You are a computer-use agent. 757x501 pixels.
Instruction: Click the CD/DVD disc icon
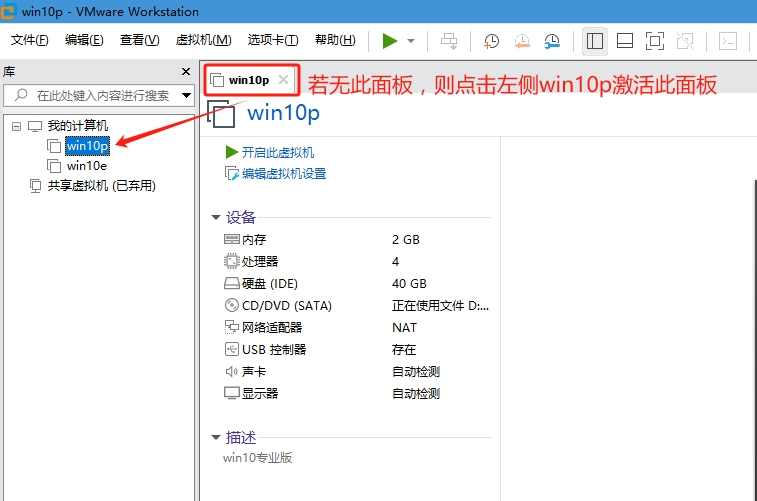[x=232, y=306]
